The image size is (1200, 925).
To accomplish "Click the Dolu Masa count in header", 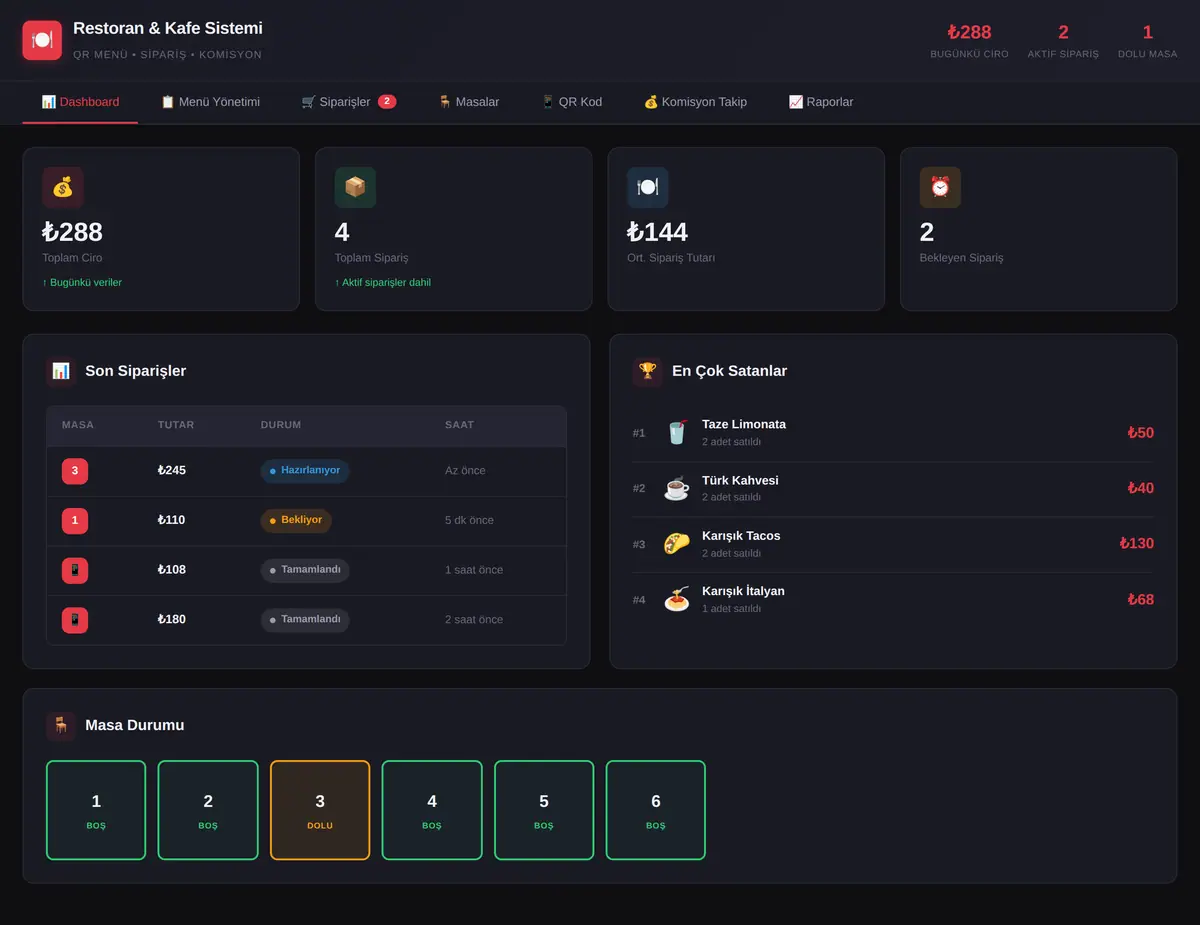I will click(1147, 32).
